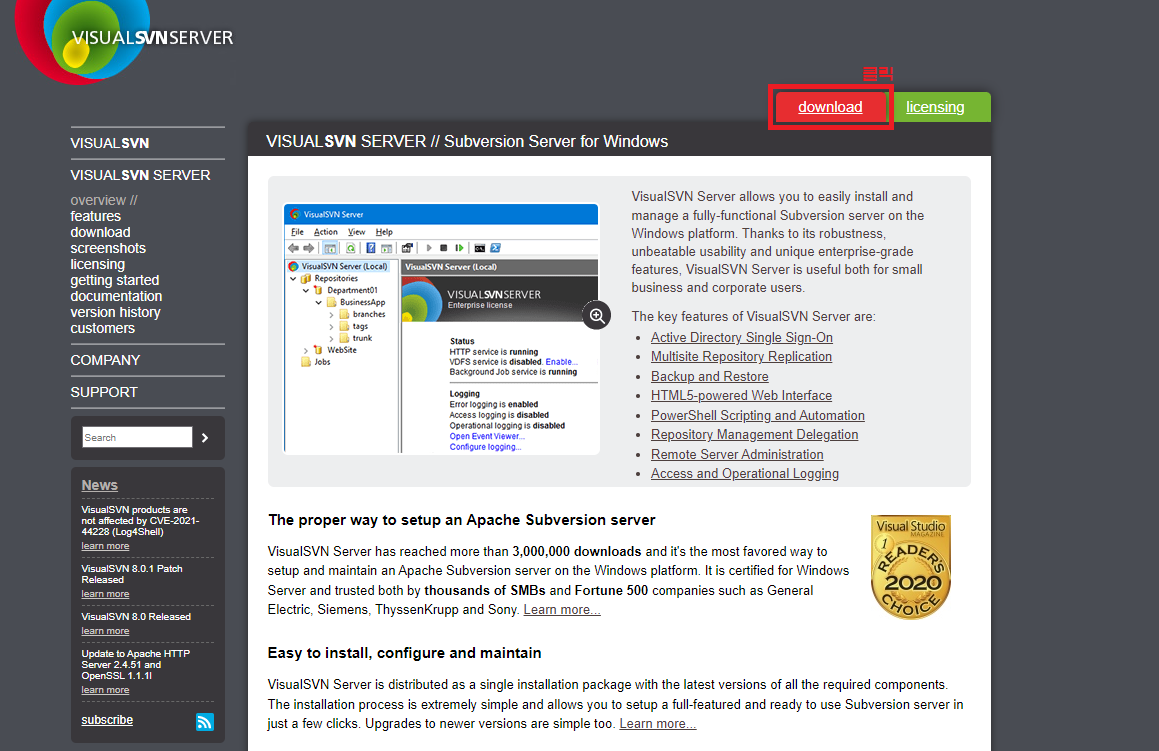This screenshot has width=1159, height=751.
Task: Open COMPANY section in sidebar
Action: point(105,361)
